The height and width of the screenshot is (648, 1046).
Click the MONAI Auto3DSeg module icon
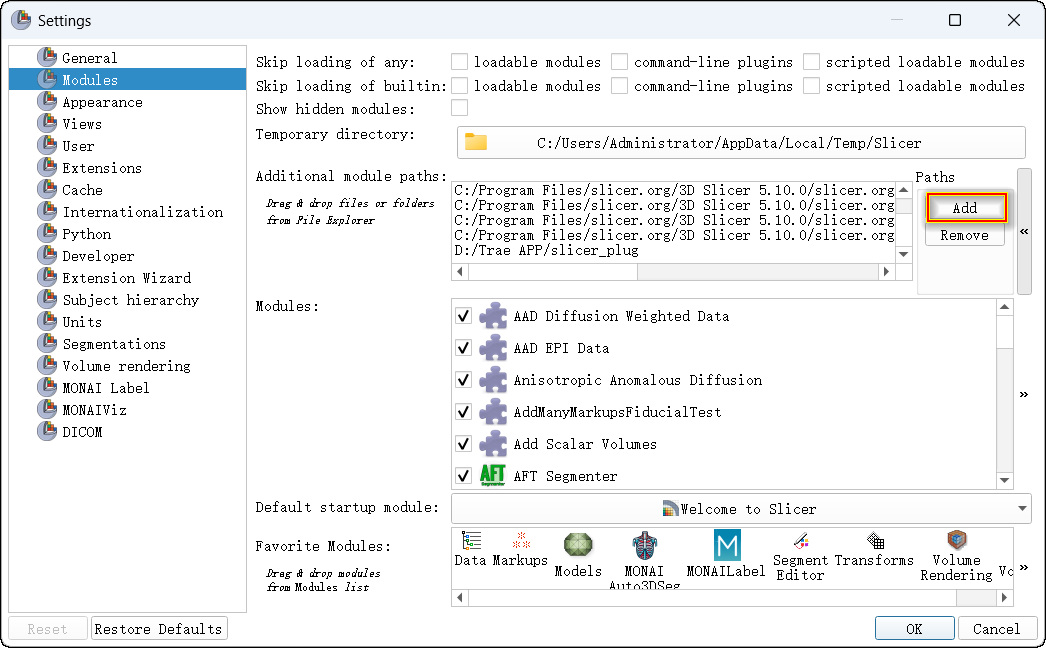[645, 546]
